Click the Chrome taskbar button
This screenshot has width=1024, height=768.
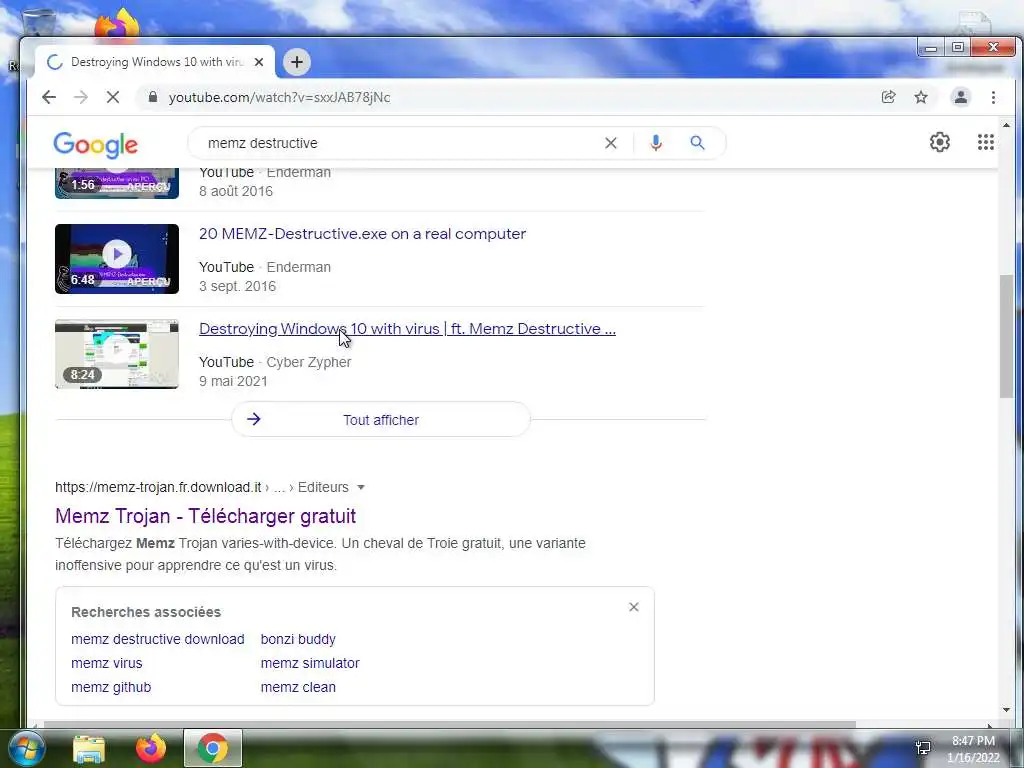pos(213,748)
